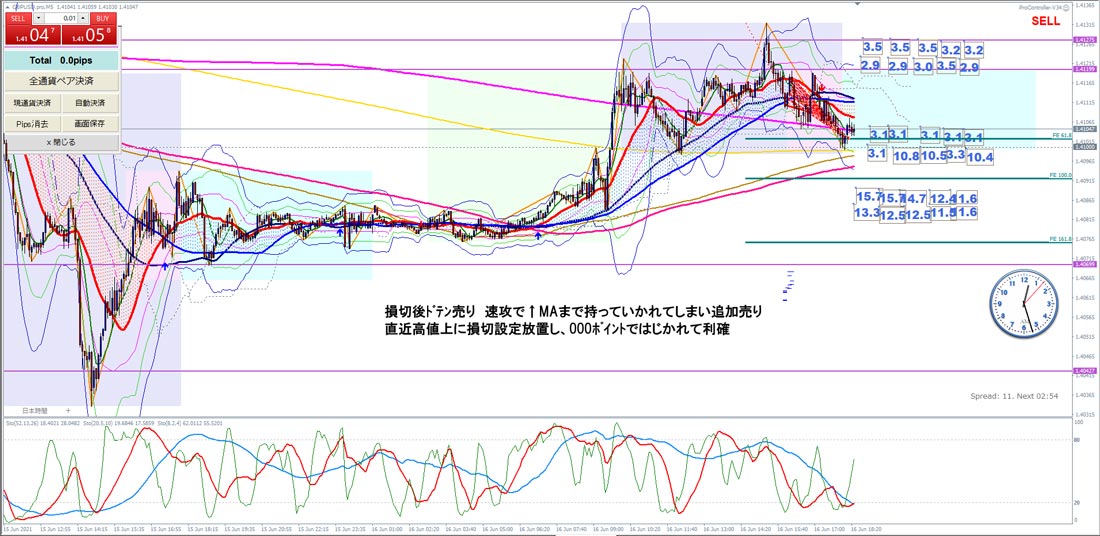Viewport: 1100px width, 536px height.
Task: Decrease lot size with the left arrow
Action: pos(38,18)
